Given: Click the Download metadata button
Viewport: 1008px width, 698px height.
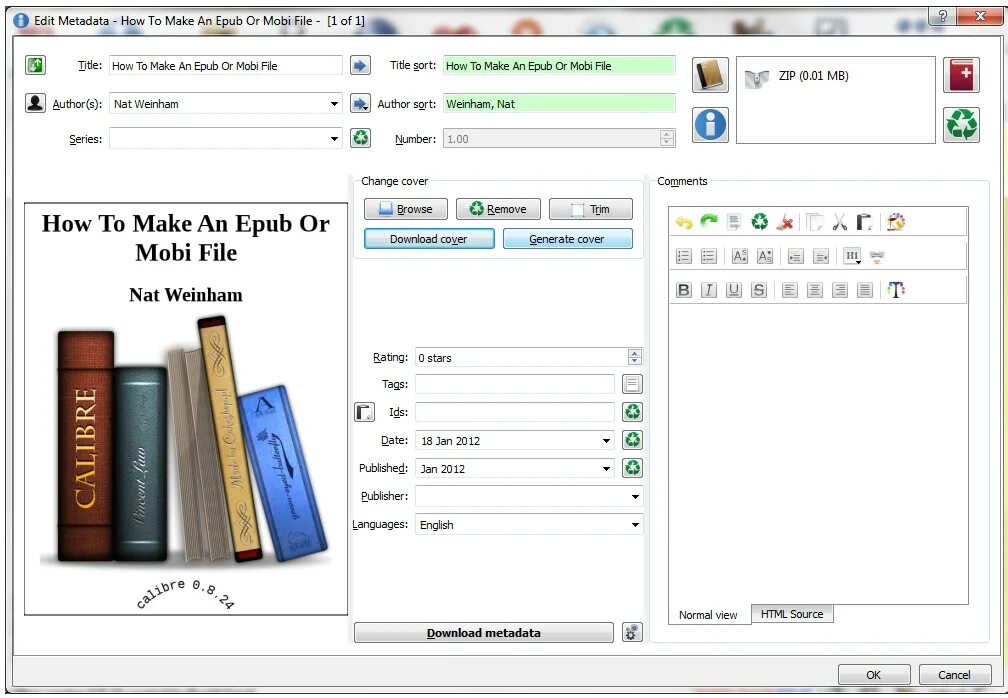Looking at the screenshot, I should point(483,632).
